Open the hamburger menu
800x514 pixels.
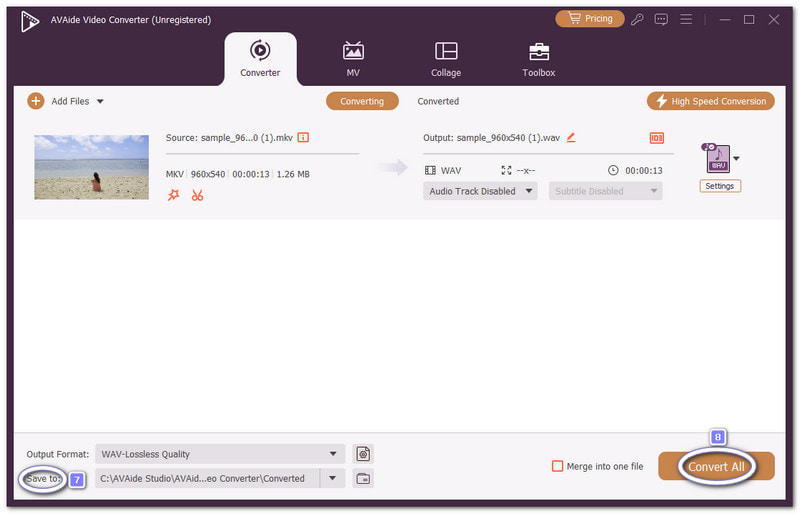686,19
